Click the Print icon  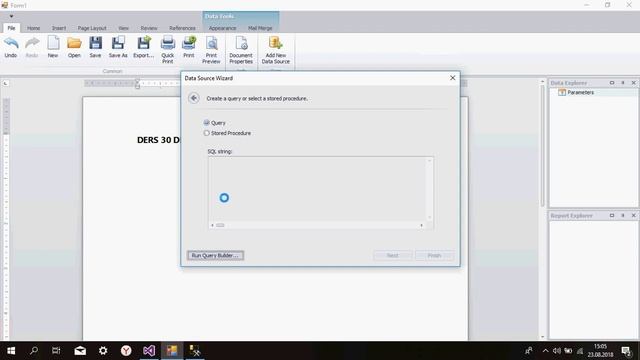[189, 47]
